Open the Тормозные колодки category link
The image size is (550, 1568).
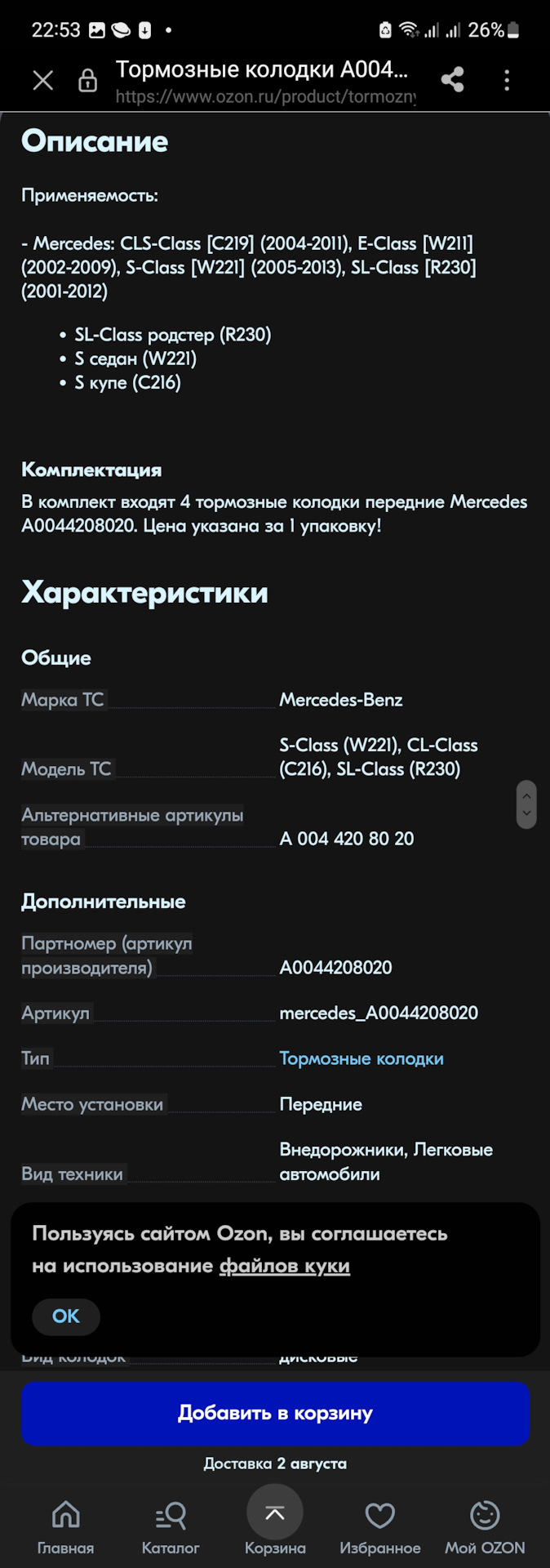click(361, 1058)
